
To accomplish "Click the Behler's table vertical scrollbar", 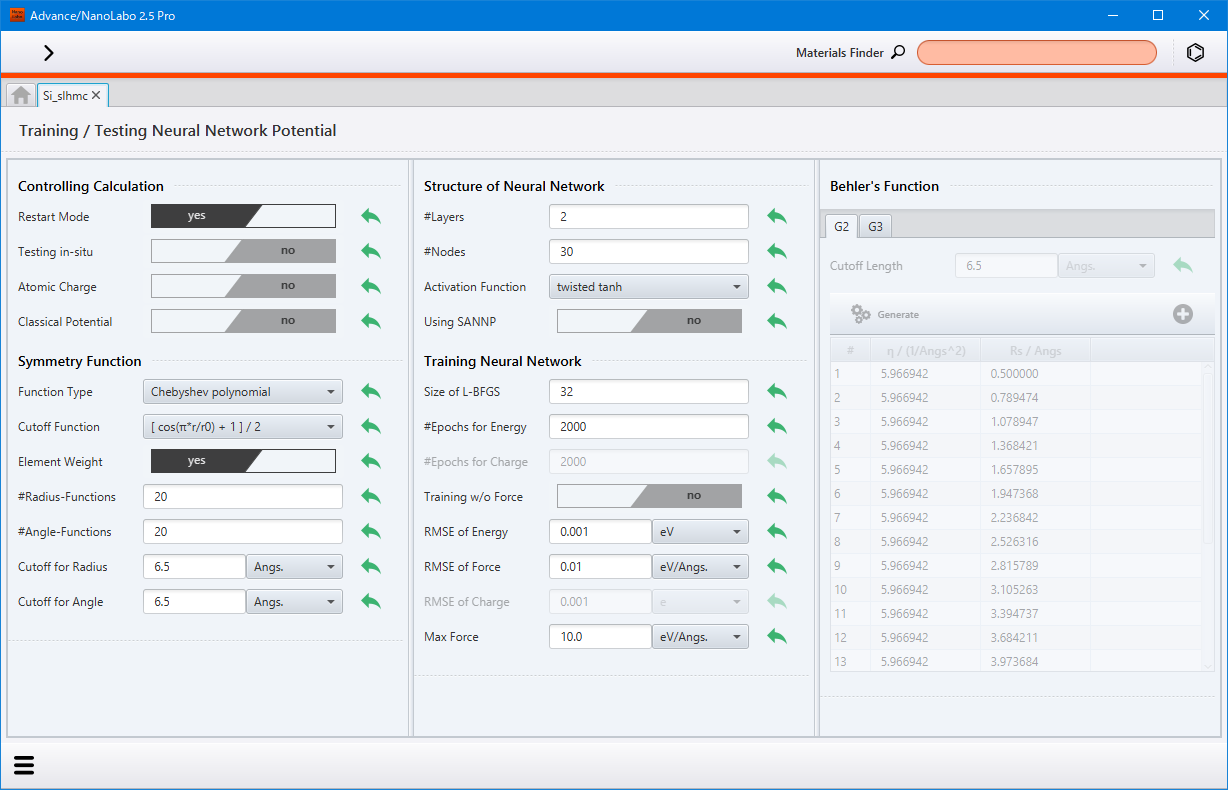I will (x=1208, y=516).
